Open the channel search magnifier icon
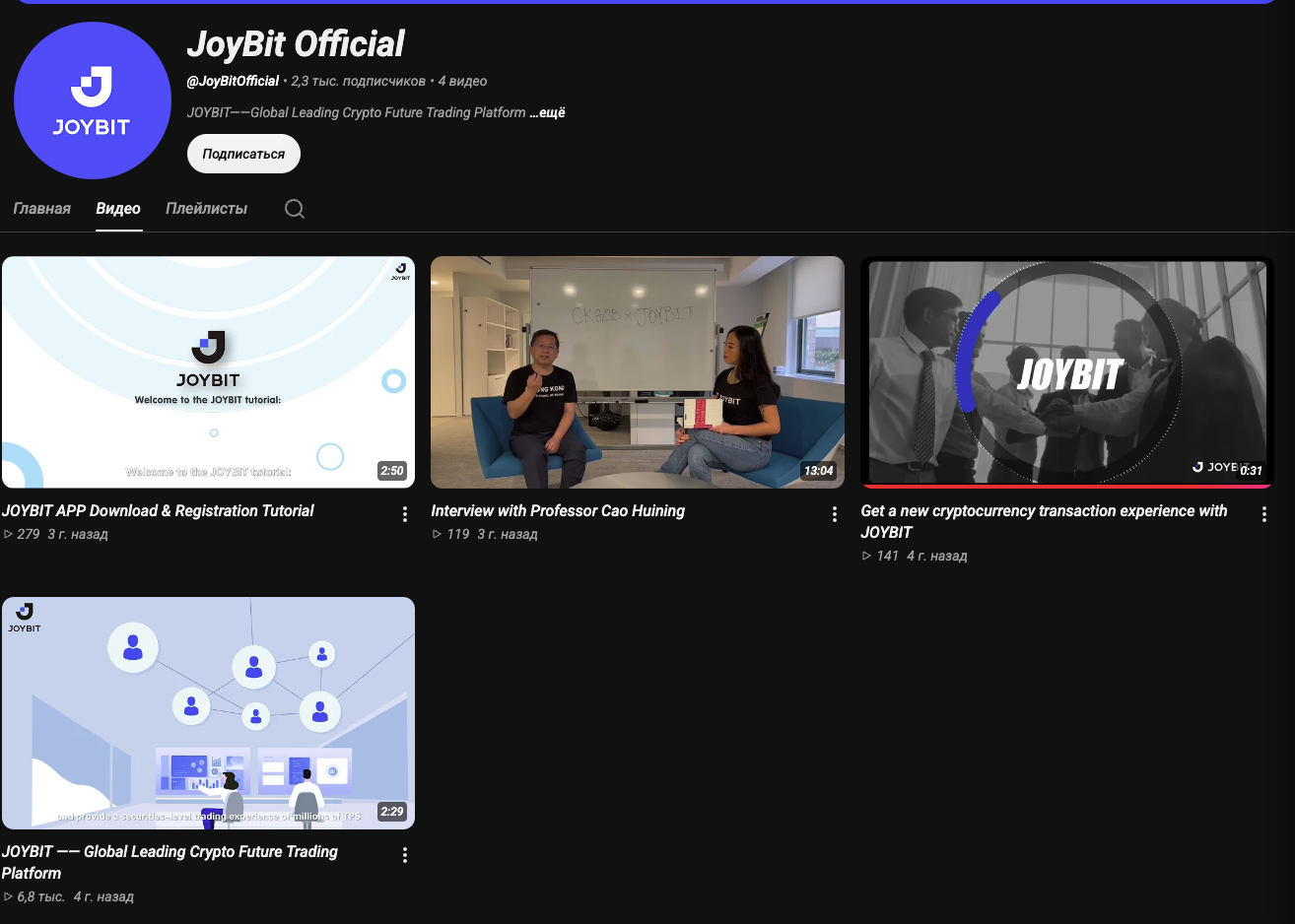Screen dimensions: 1295x924 click(x=295, y=209)
